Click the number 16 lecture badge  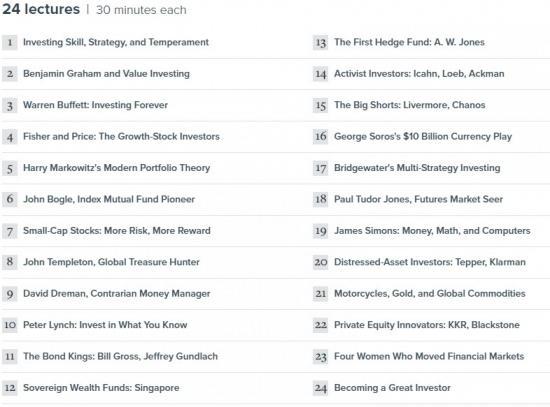pos(321,136)
